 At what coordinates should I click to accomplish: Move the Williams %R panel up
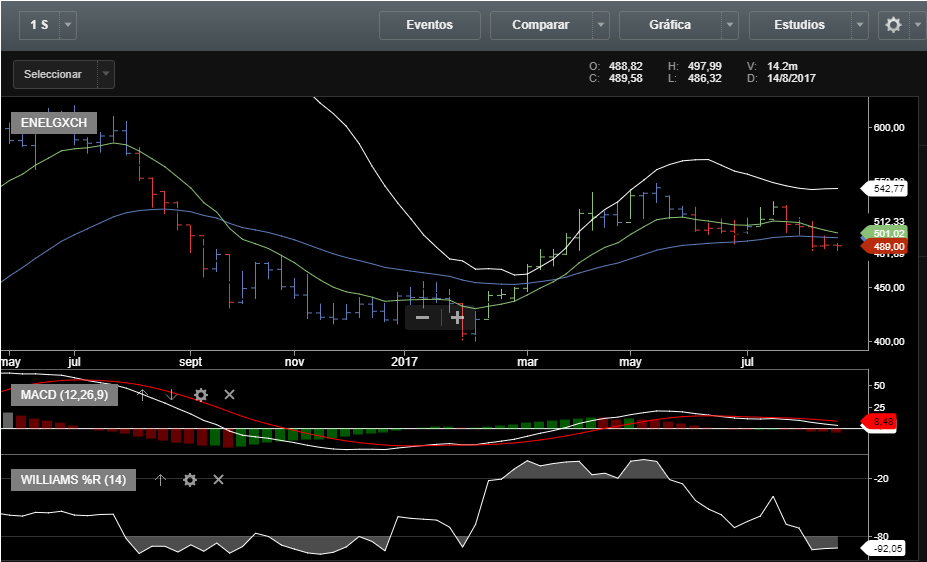click(160, 480)
